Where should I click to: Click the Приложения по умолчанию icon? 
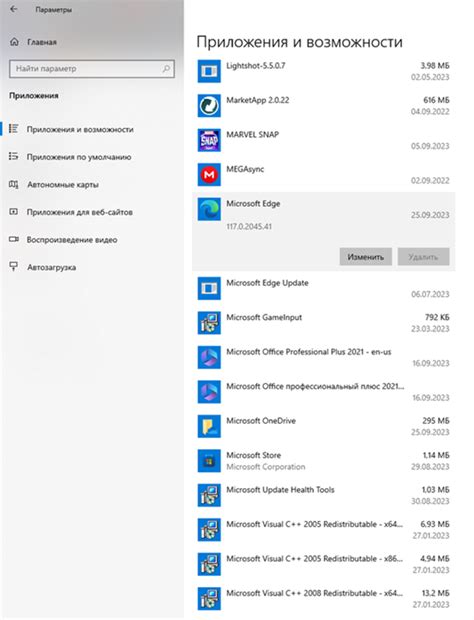14,157
